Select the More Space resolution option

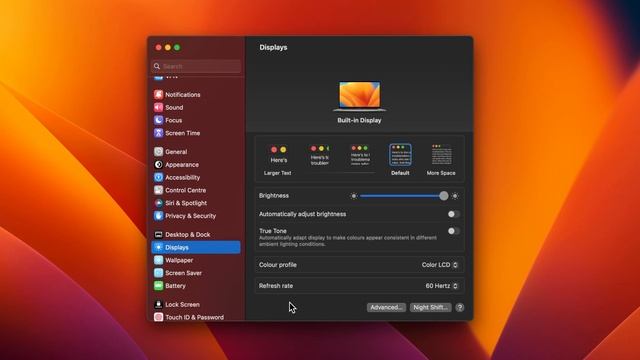[x=441, y=160]
